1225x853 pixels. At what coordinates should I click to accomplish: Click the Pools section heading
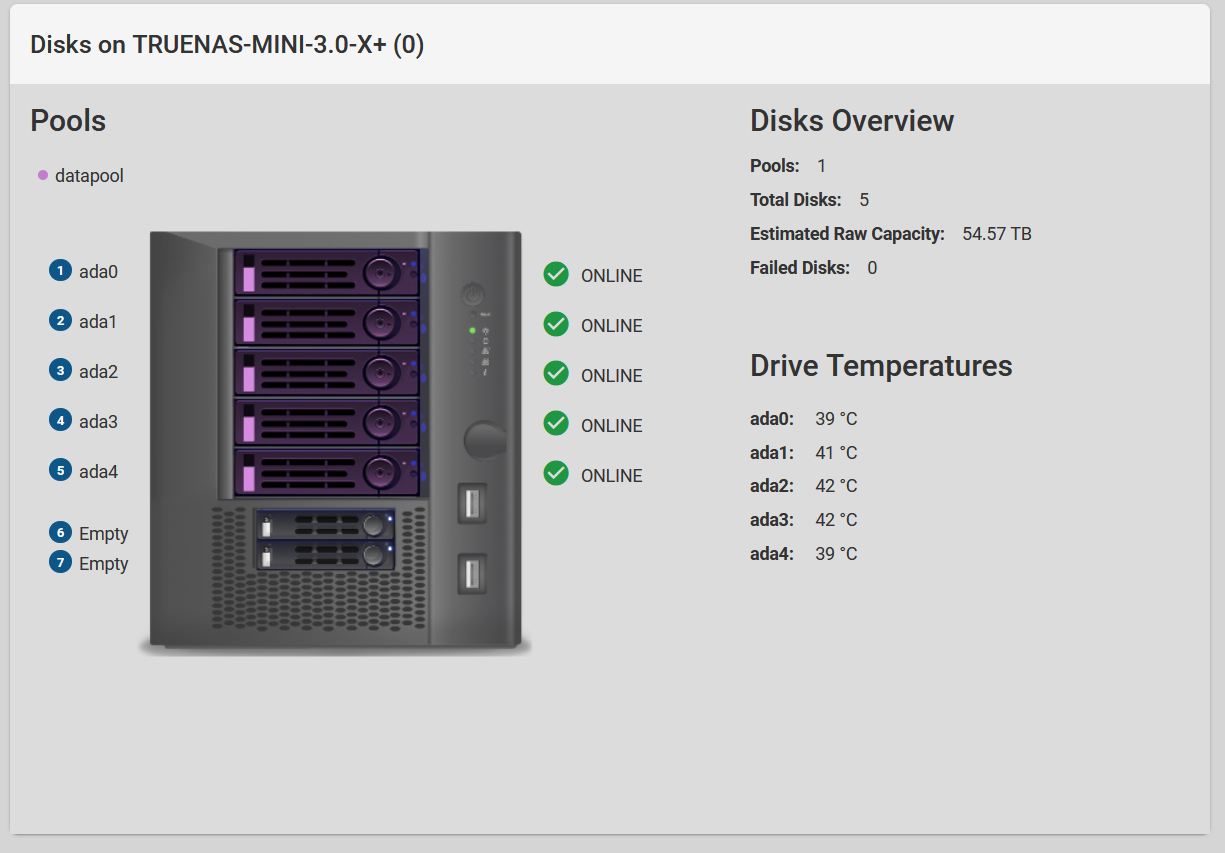(x=68, y=121)
